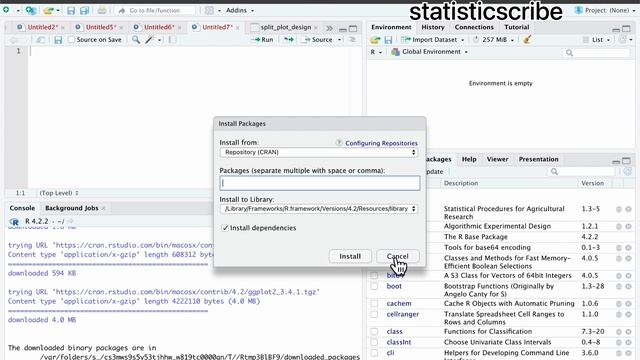Open the Install from Repository (CRAN) dropdown

(319, 152)
